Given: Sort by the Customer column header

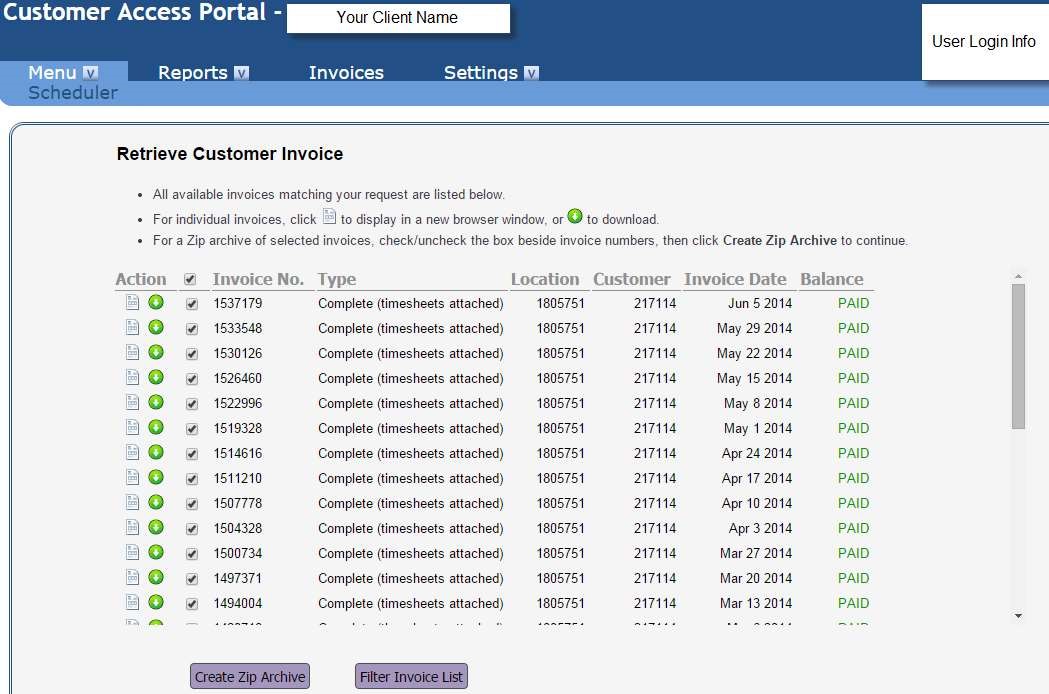Looking at the screenshot, I should pos(631,279).
